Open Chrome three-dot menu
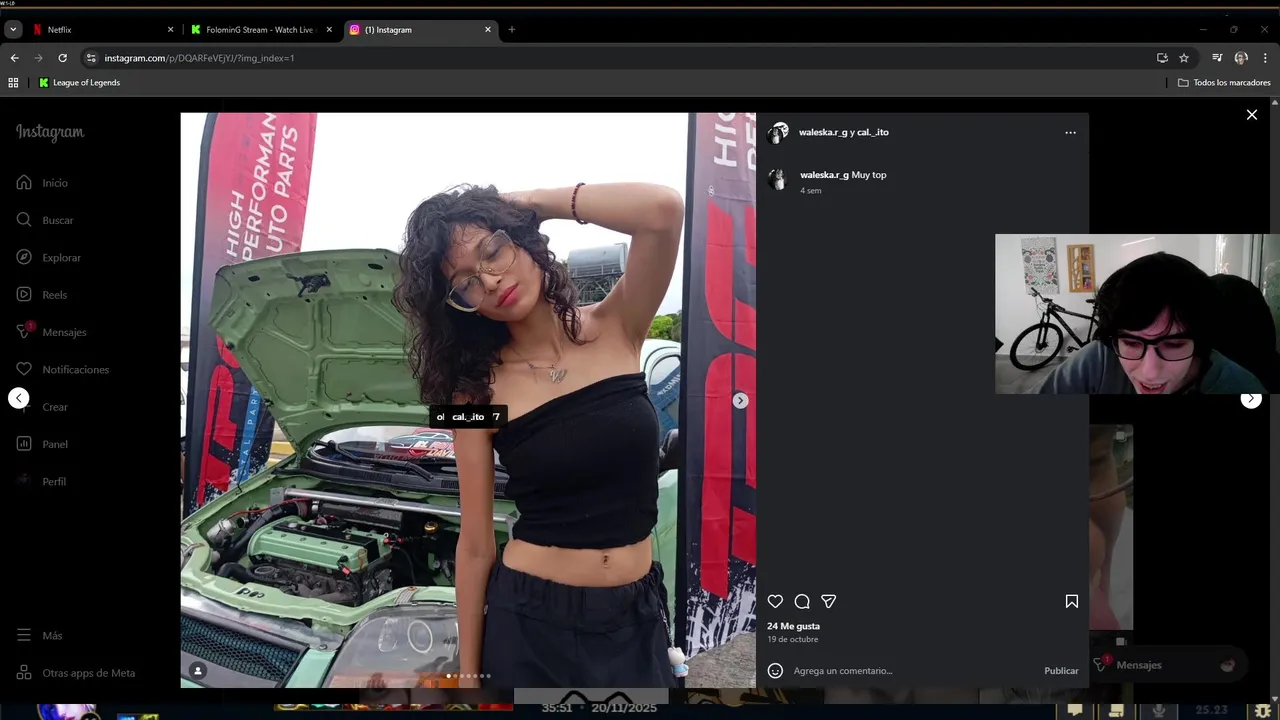Image resolution: width=1280 pixels, height=720 pixels. tap(1265, 58)
